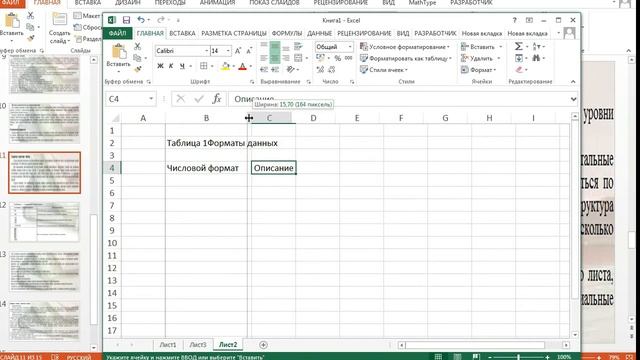Image resolution: width=640 pixels, height=360 pixels.
Task: Switch to Normal view in Excel status bar
Action: tap(438, 357)
